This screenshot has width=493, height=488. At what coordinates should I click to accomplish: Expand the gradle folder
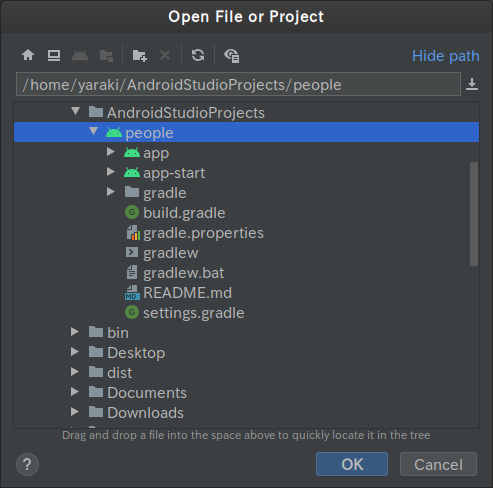pyautogui.click(x=111, y=192)
